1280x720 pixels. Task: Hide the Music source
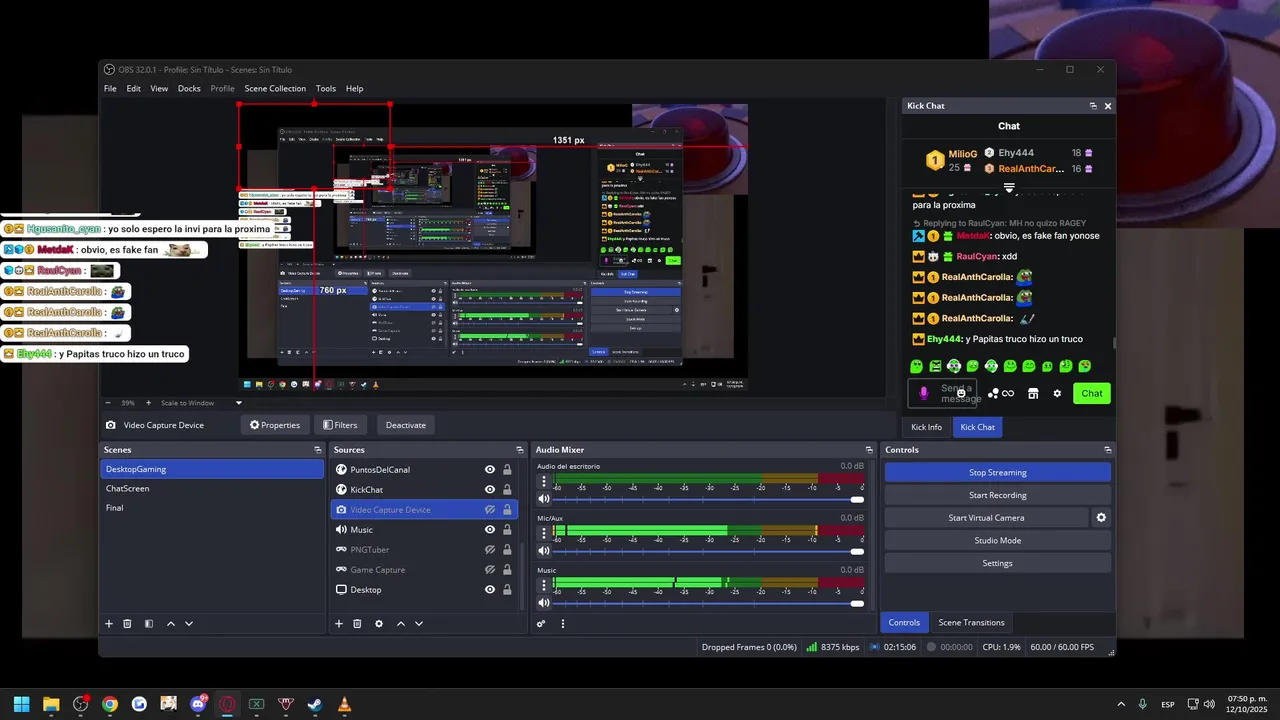coord(490,530)
